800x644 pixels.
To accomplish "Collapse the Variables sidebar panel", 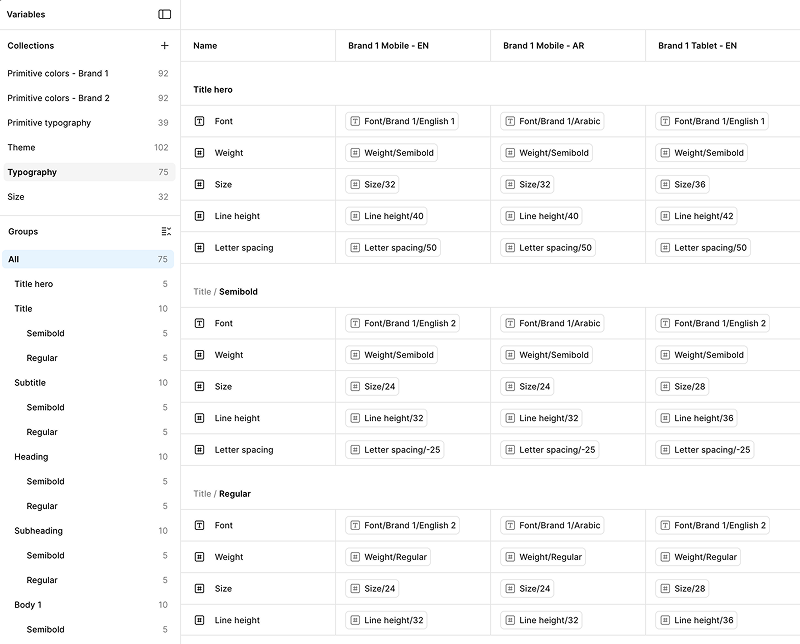I will click(163, 14).
